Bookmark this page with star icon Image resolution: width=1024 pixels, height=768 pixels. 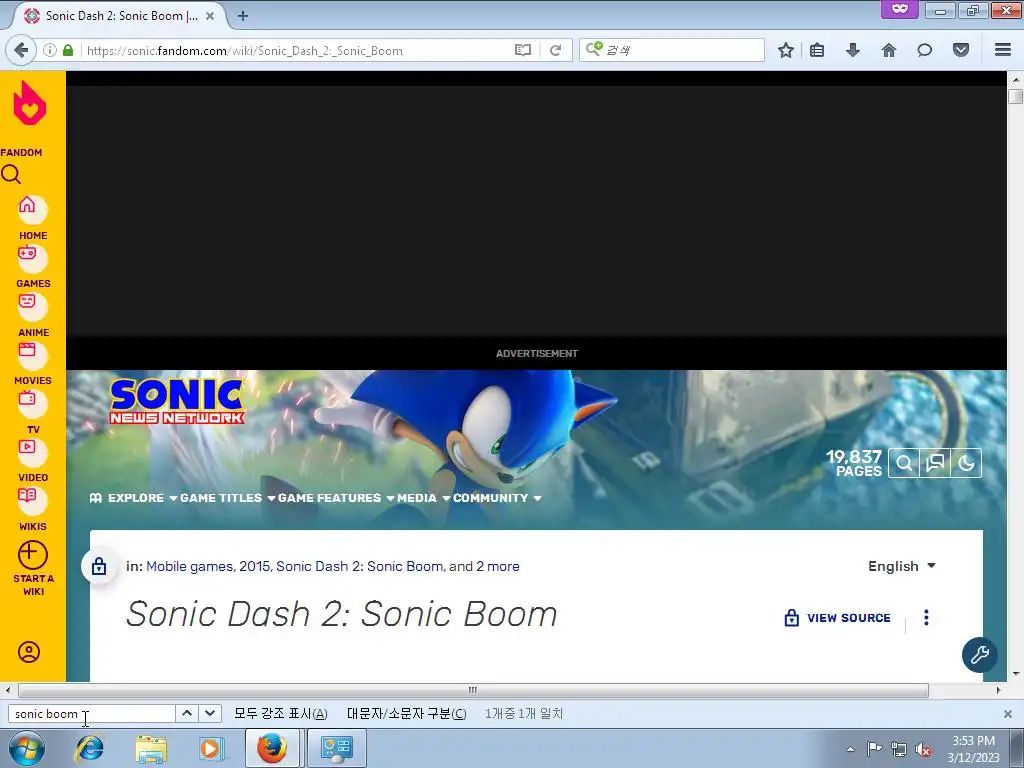coord(786,50)
